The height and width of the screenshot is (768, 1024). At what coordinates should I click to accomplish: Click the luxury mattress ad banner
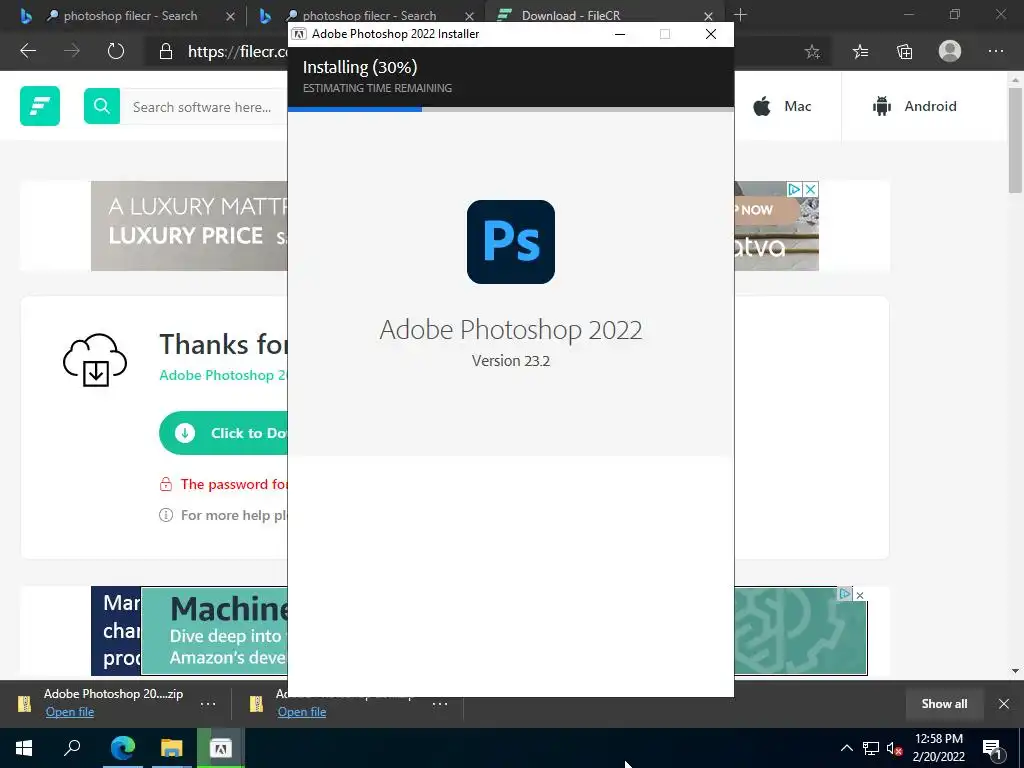[x=189, y=226]
